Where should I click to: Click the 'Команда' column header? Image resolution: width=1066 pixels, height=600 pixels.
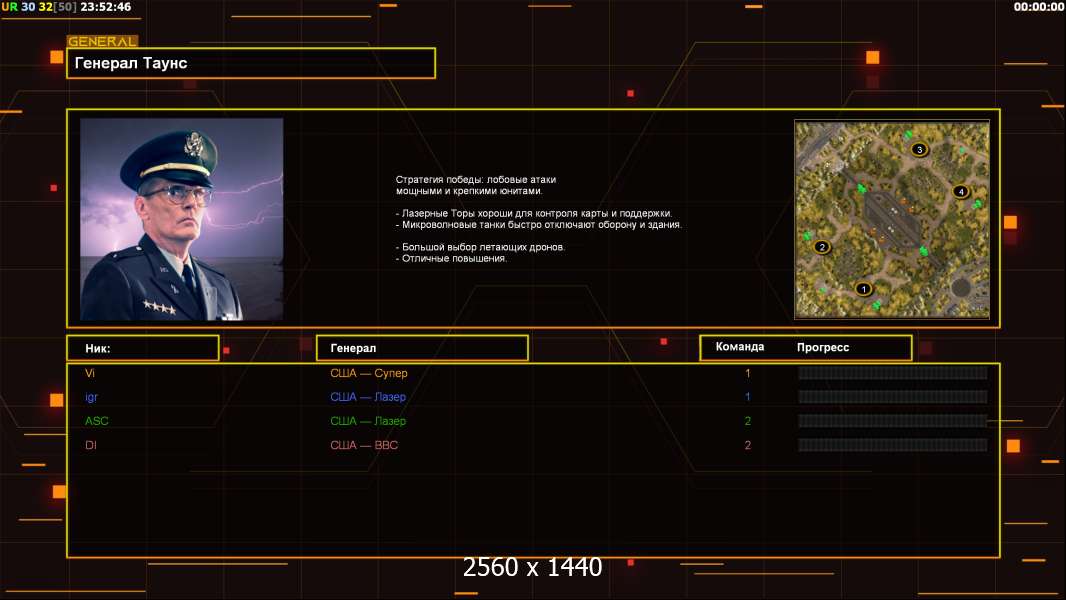[740, 347]
